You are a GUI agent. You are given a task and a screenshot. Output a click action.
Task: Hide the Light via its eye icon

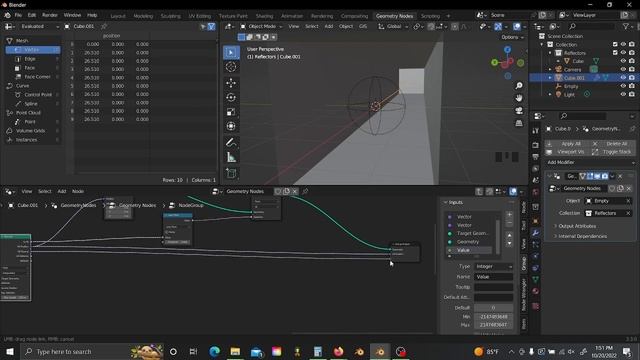click(623, 94)
